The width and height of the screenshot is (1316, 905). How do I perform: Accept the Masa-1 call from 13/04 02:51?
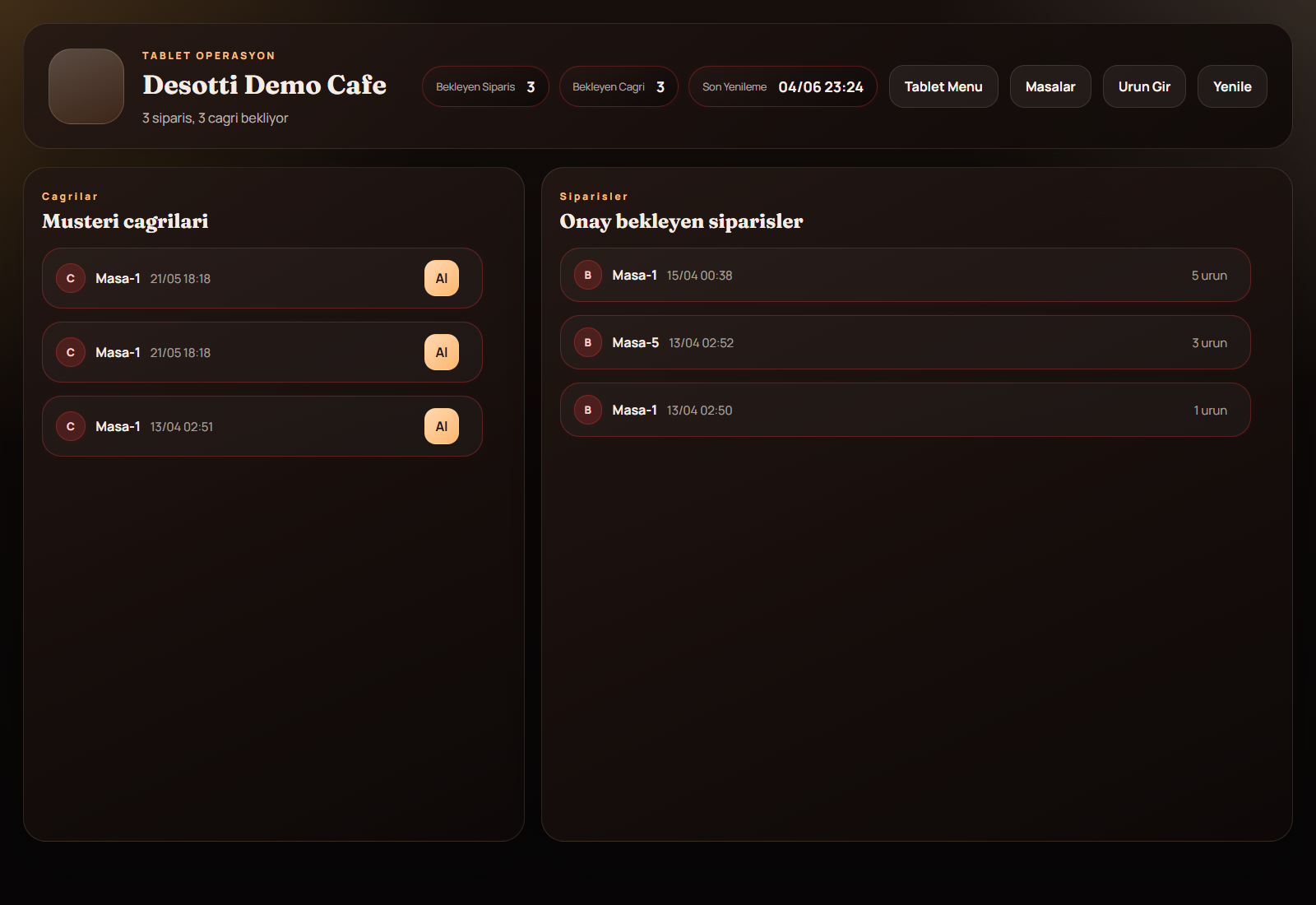442,426
